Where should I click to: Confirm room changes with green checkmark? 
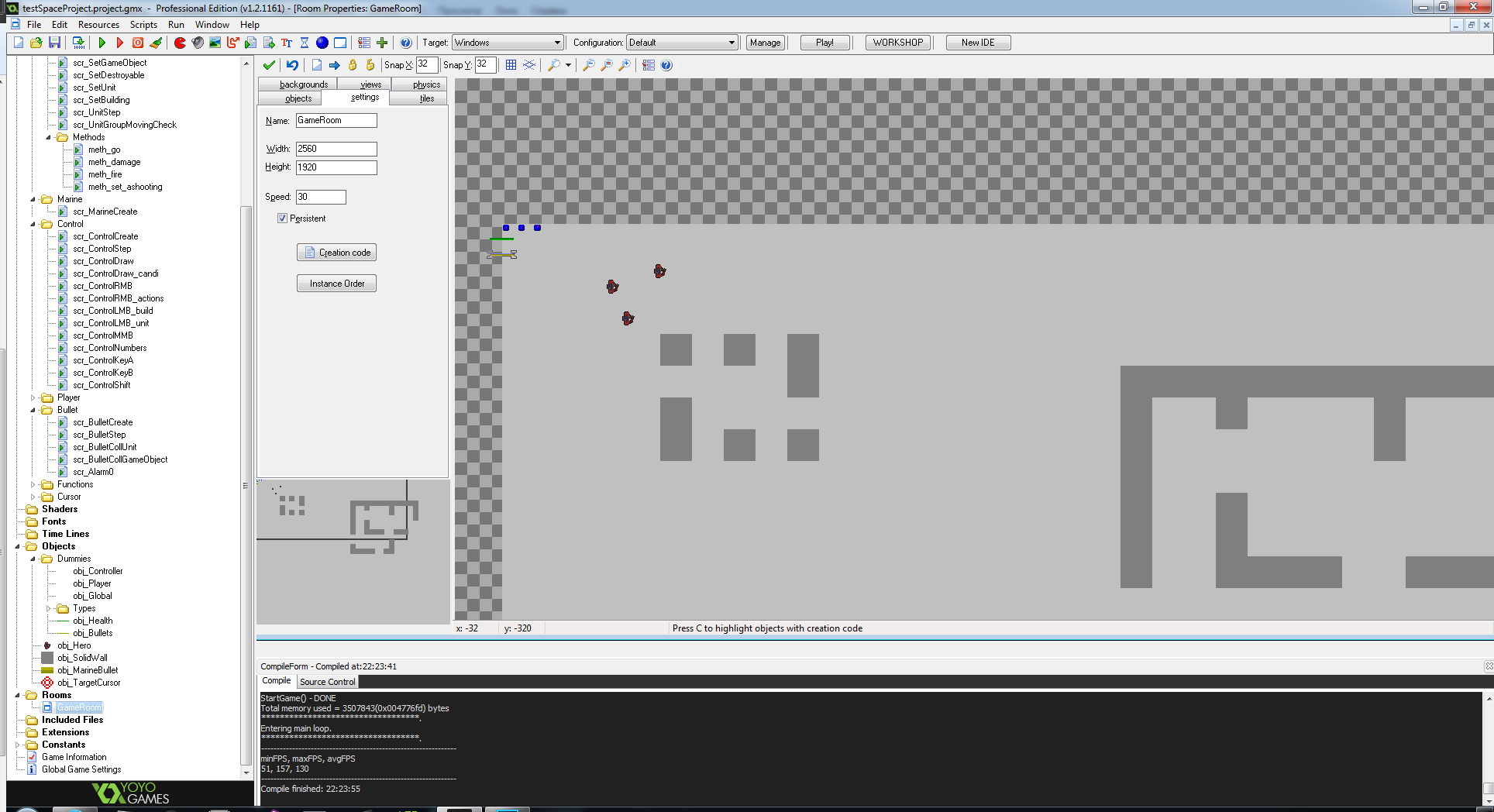pos(269,65)
